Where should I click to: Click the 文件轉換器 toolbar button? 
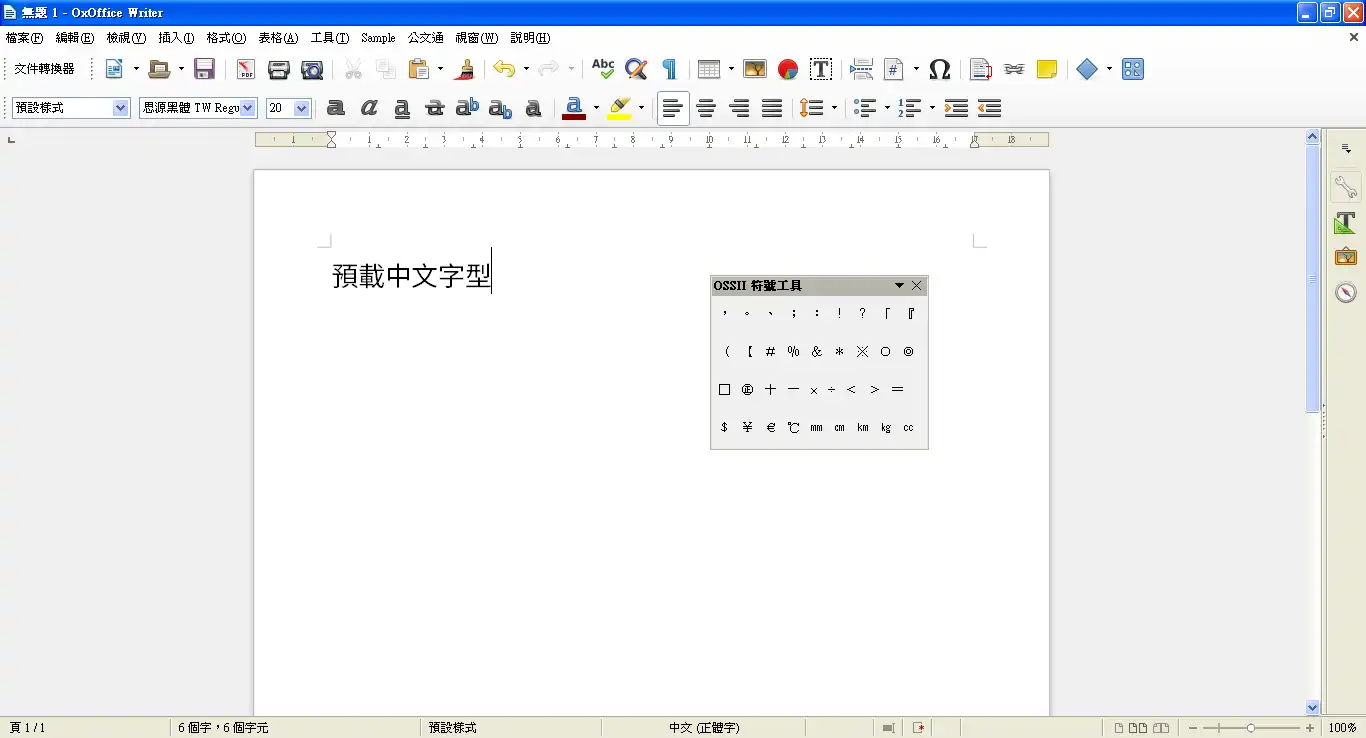pyautogui.click(x=44, y=69)
